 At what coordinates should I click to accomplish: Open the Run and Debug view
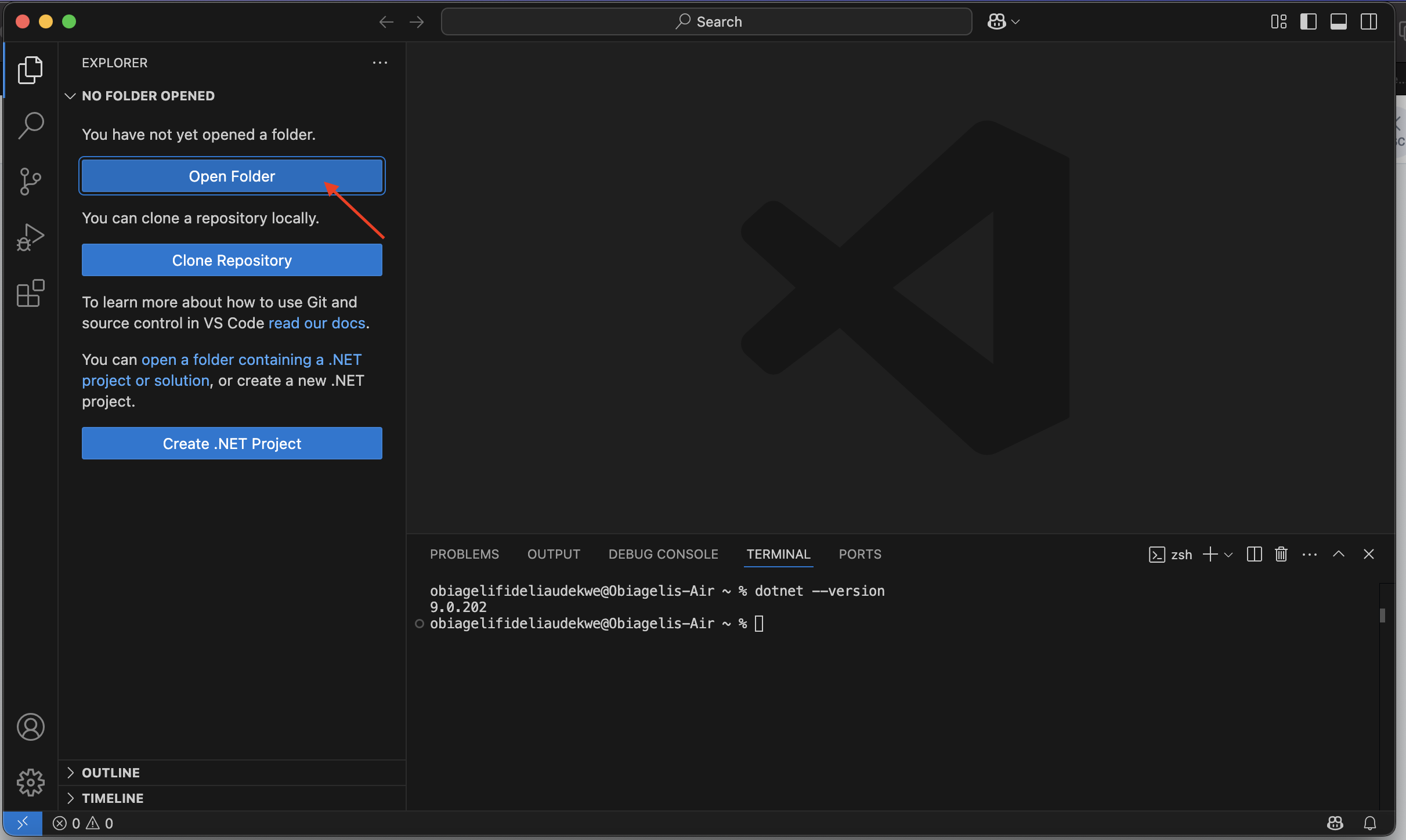click(30, 237)
